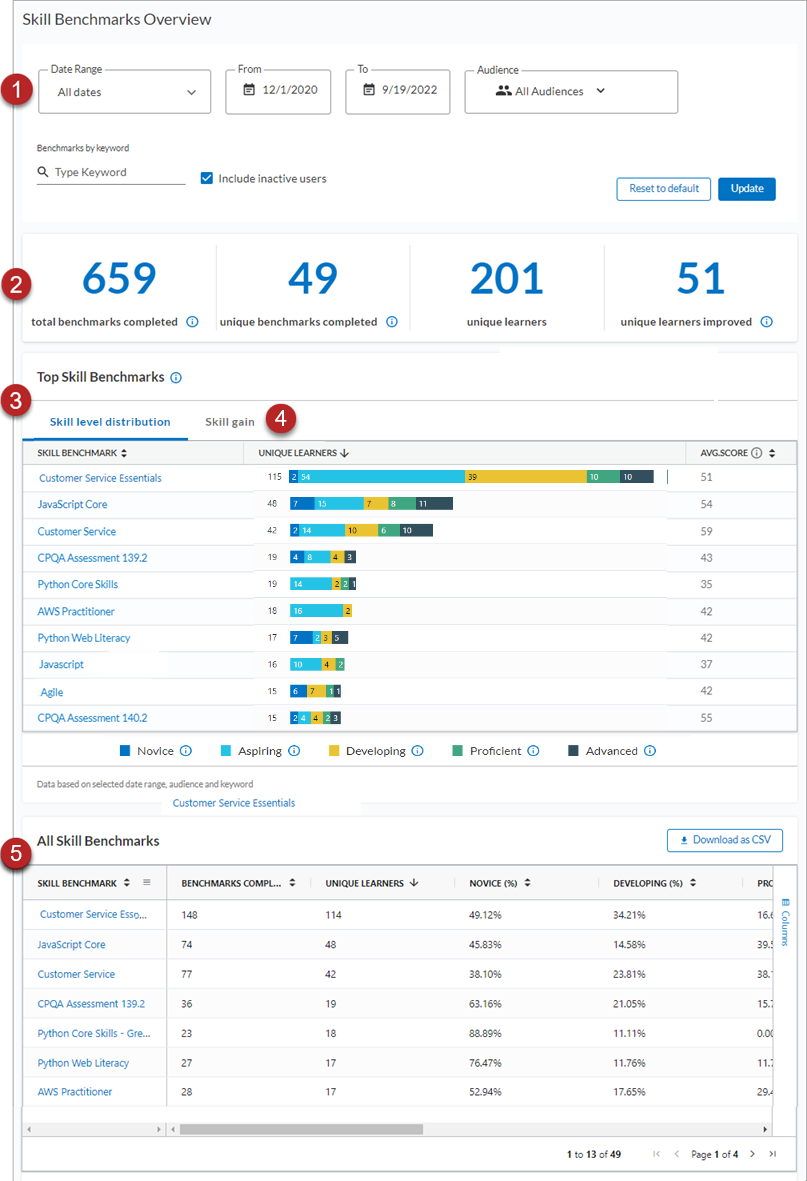Click the info icon beside unique learners improved
This screenshot has width=807, height=1181.
pos(766,322)
